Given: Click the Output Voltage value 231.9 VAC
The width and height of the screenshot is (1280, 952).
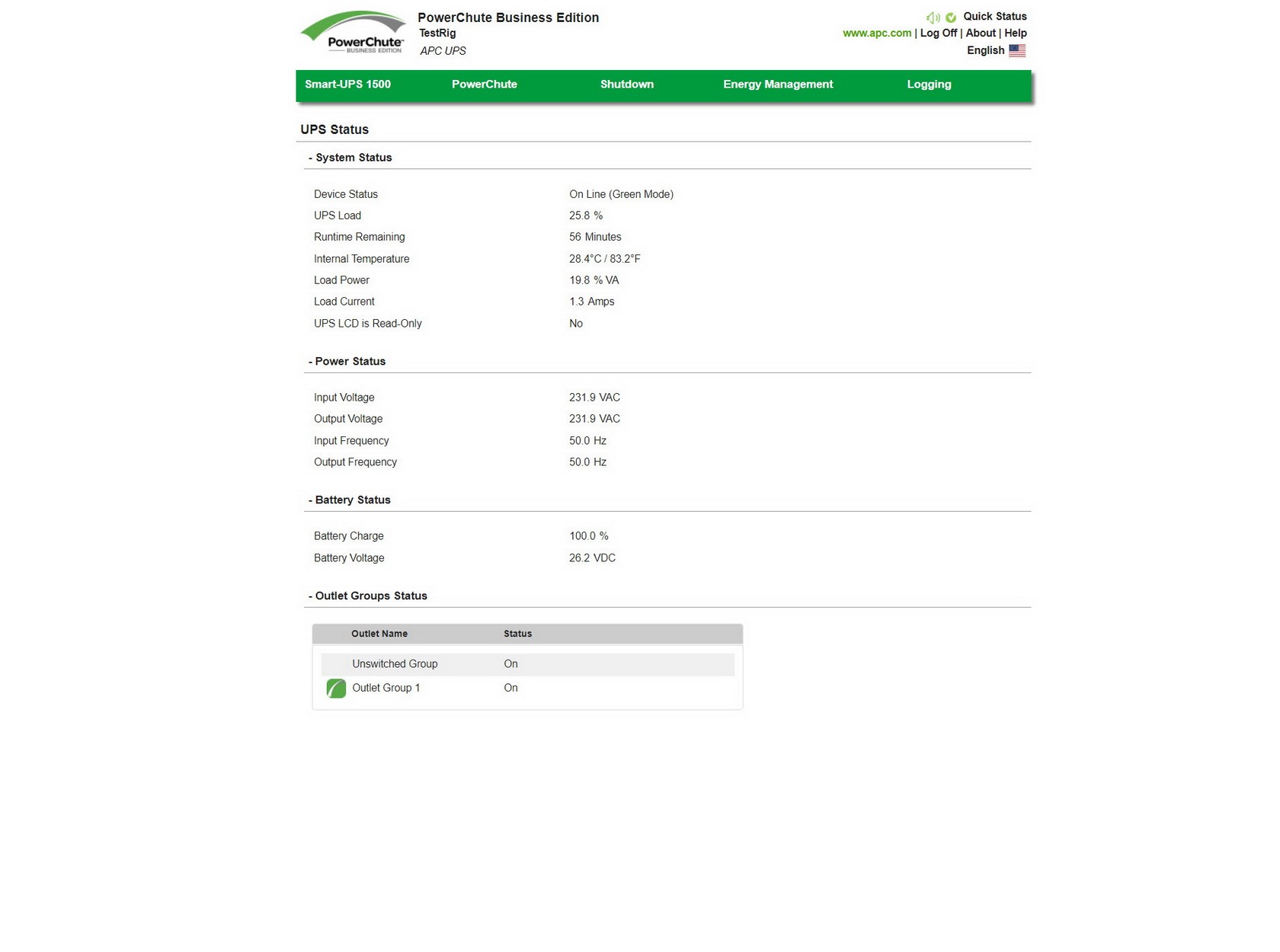Looking at the screenshot, I should coord(594,419).
